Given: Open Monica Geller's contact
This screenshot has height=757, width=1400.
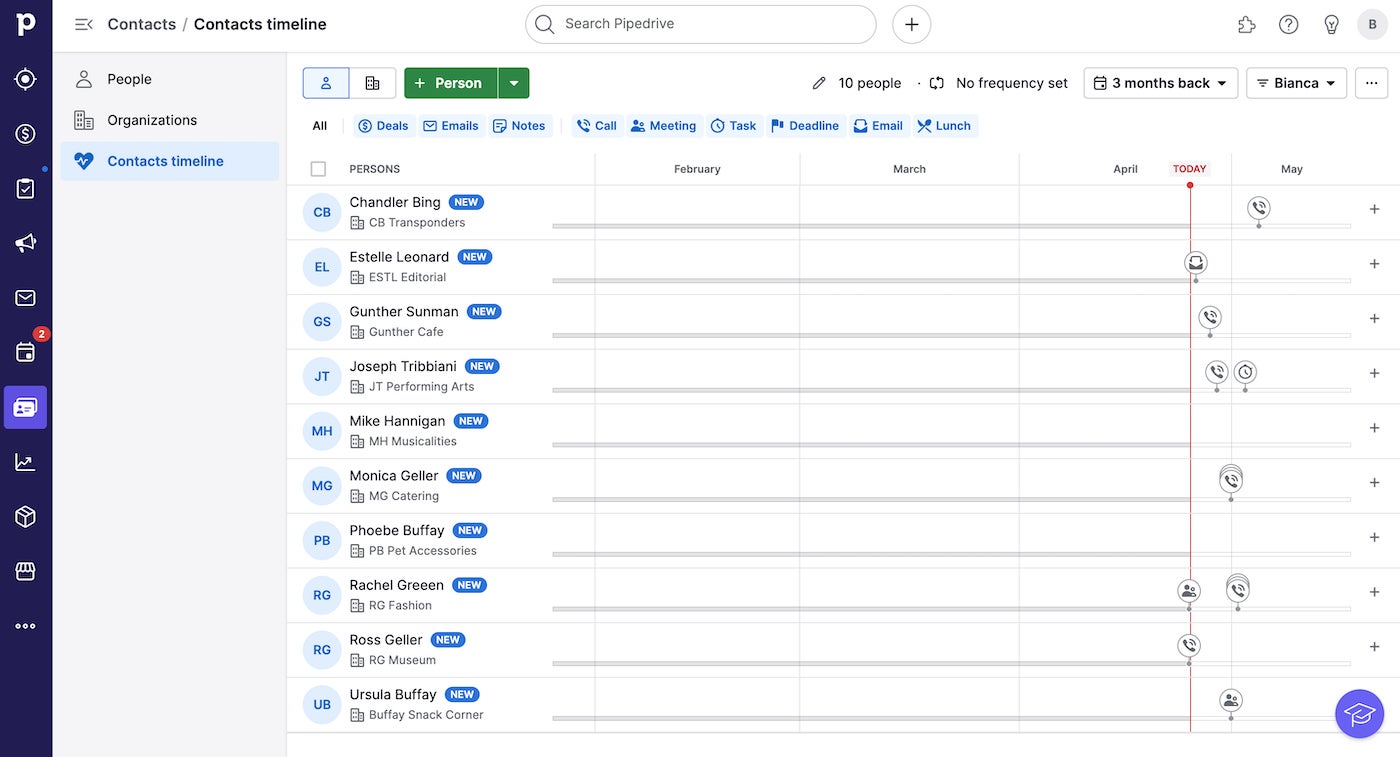Looking at the screenshot, I should pos(394,475).
